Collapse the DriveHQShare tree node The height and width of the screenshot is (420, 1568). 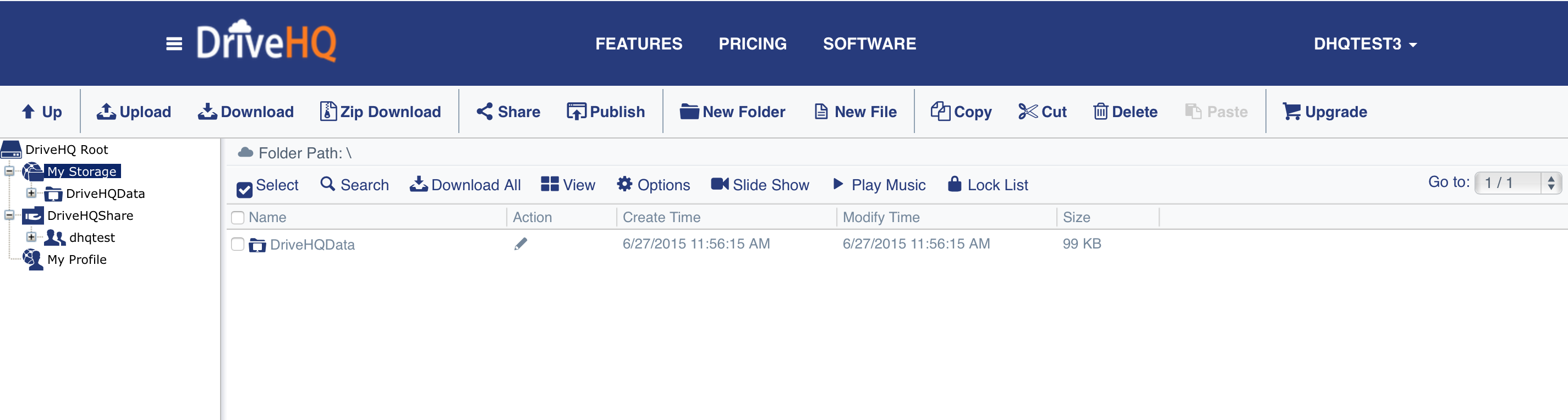click(x=9, y=215)
